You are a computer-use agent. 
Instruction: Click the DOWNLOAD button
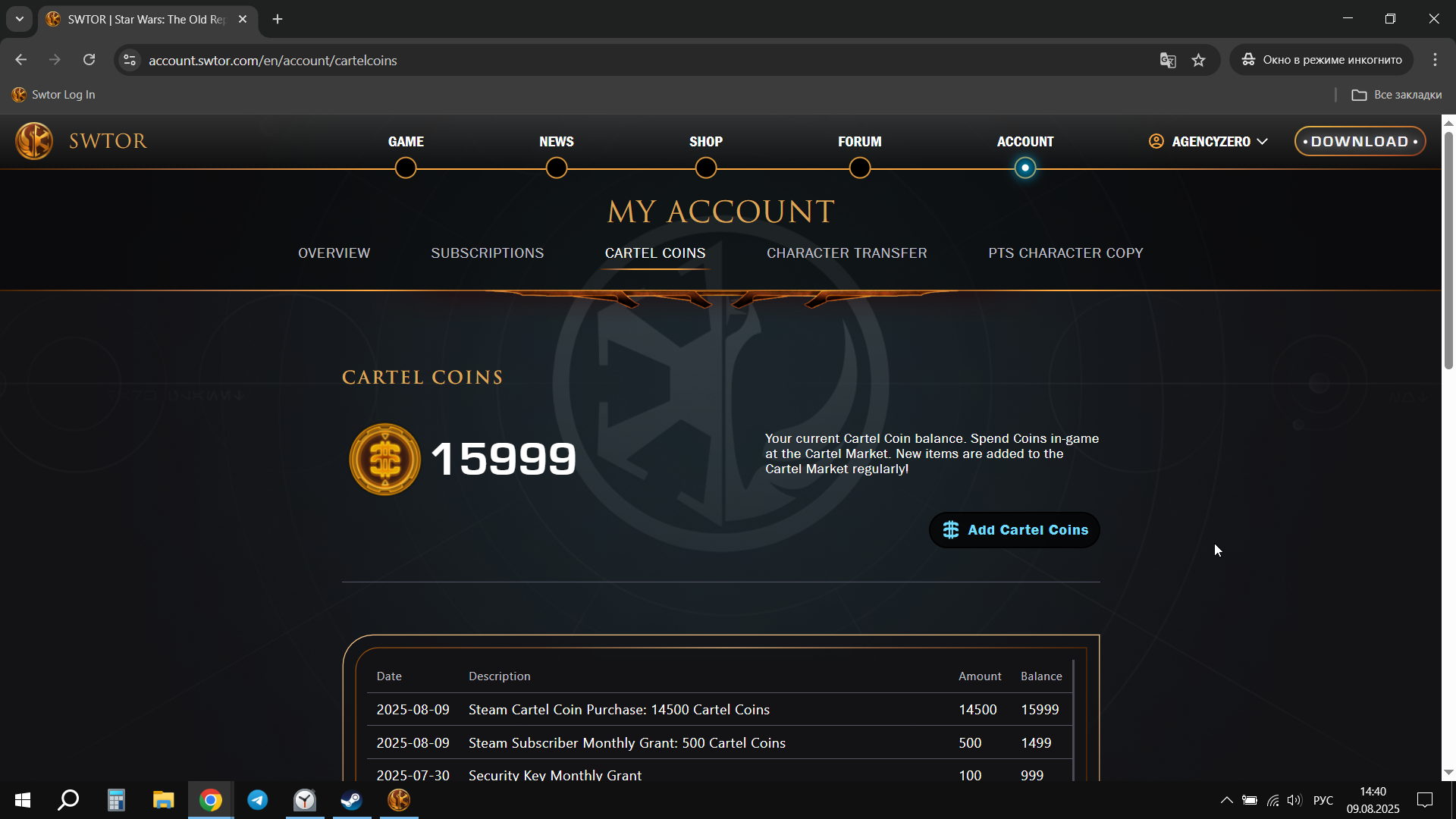[x=1360, y=141]
